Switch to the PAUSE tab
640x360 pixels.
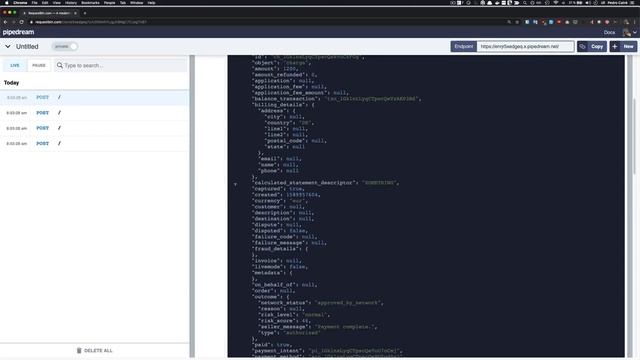(39, 65)
